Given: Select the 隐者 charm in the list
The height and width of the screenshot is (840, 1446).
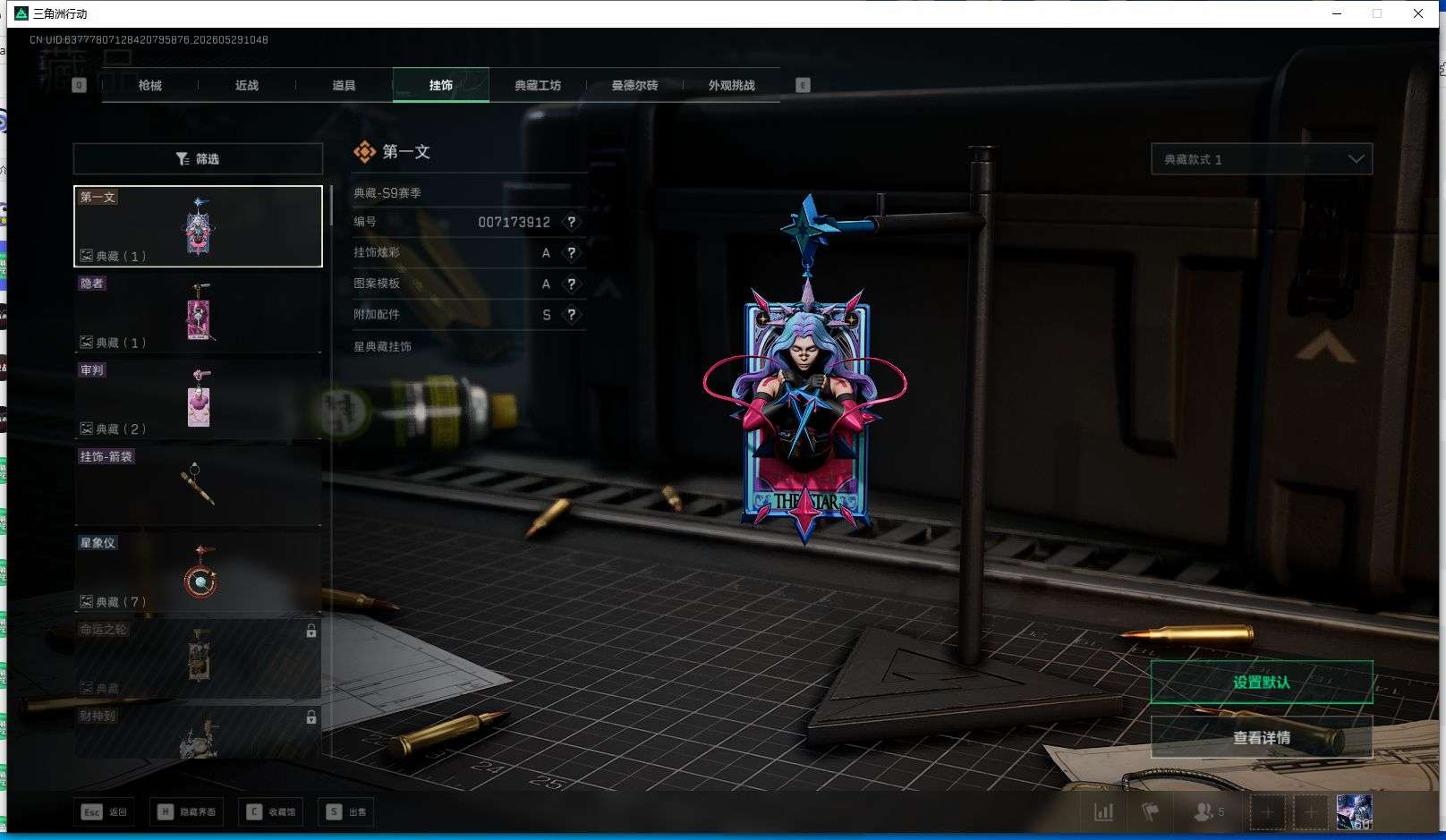Looking at the screenshot, I should (x=198, y=313).
